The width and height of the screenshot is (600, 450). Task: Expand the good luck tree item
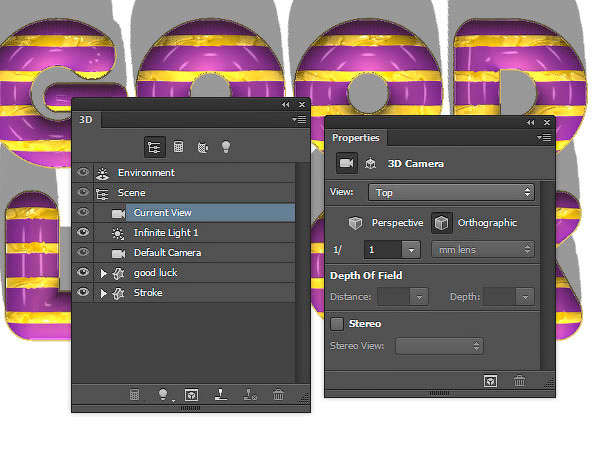click(x=103, y=273)
